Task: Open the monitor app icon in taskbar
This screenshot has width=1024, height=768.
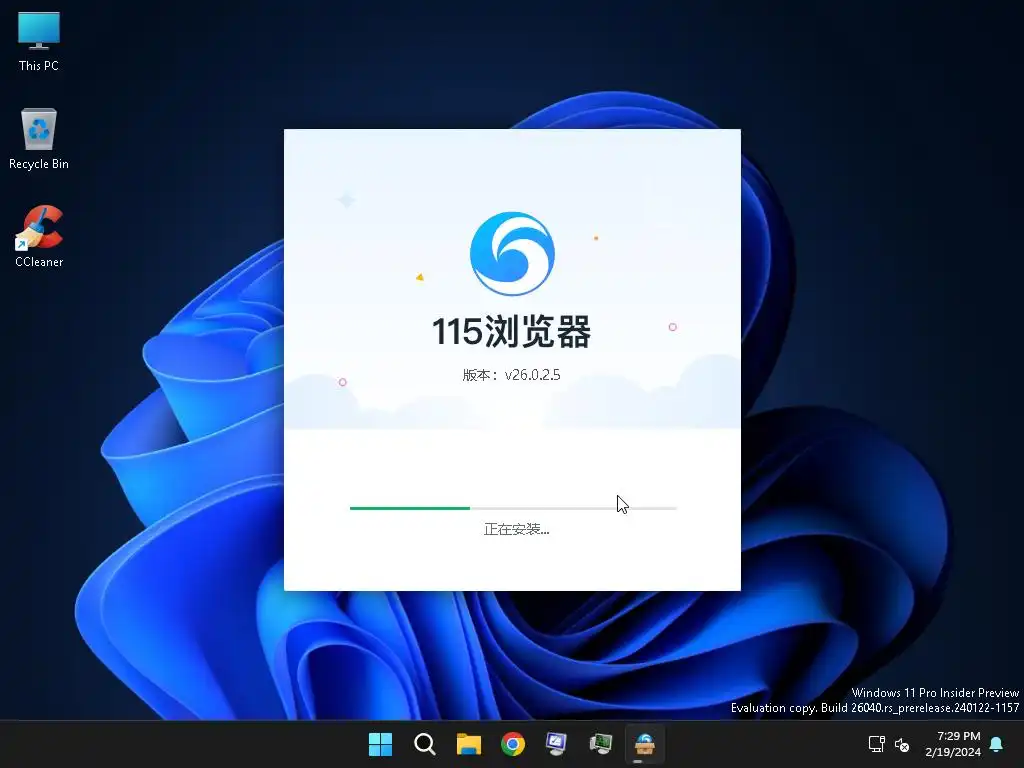Action: pyautogui.click(x=556, y=744)
